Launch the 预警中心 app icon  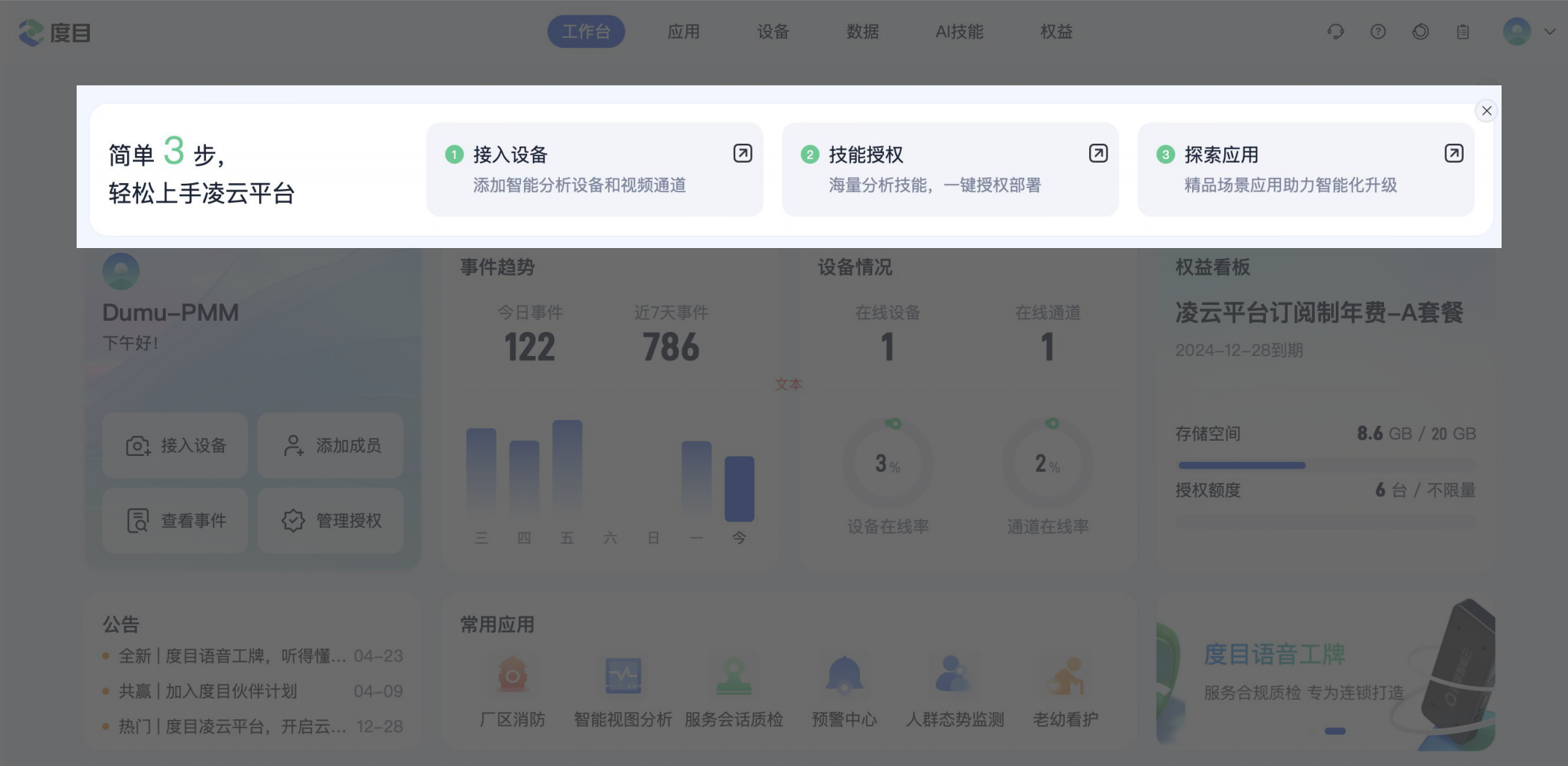click(x=845, y=676)
